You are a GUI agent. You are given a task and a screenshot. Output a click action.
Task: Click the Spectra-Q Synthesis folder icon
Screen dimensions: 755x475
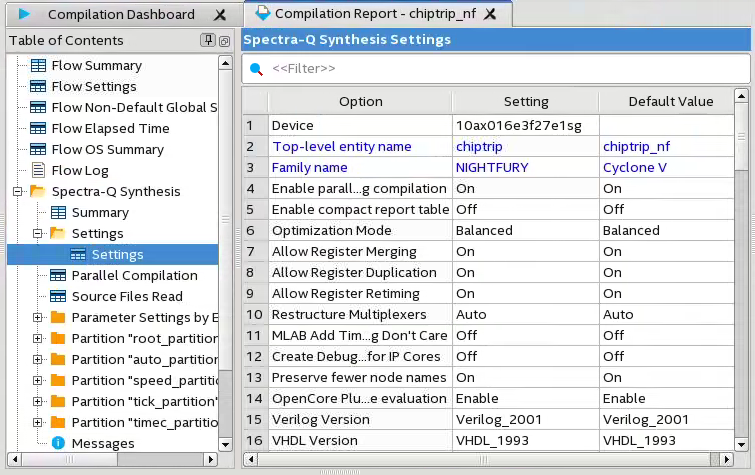(38, 191)
